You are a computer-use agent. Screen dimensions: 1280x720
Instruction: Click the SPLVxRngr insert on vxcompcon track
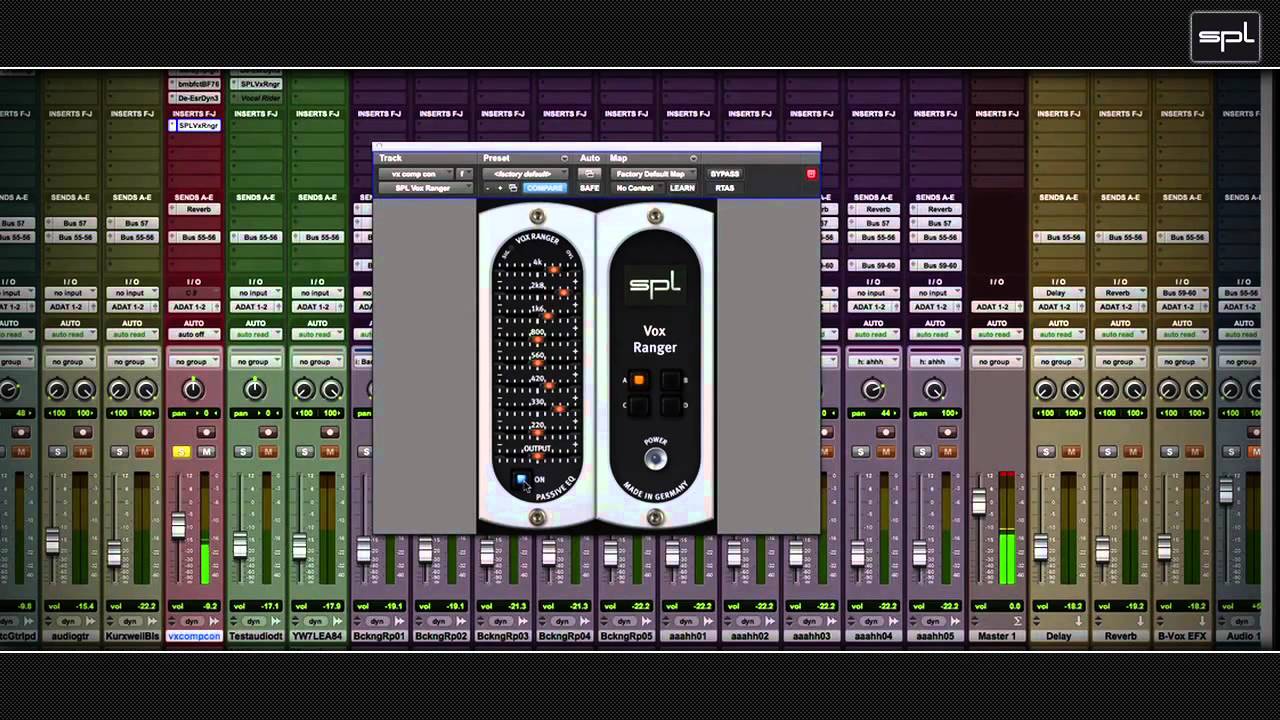coord(194,126)
